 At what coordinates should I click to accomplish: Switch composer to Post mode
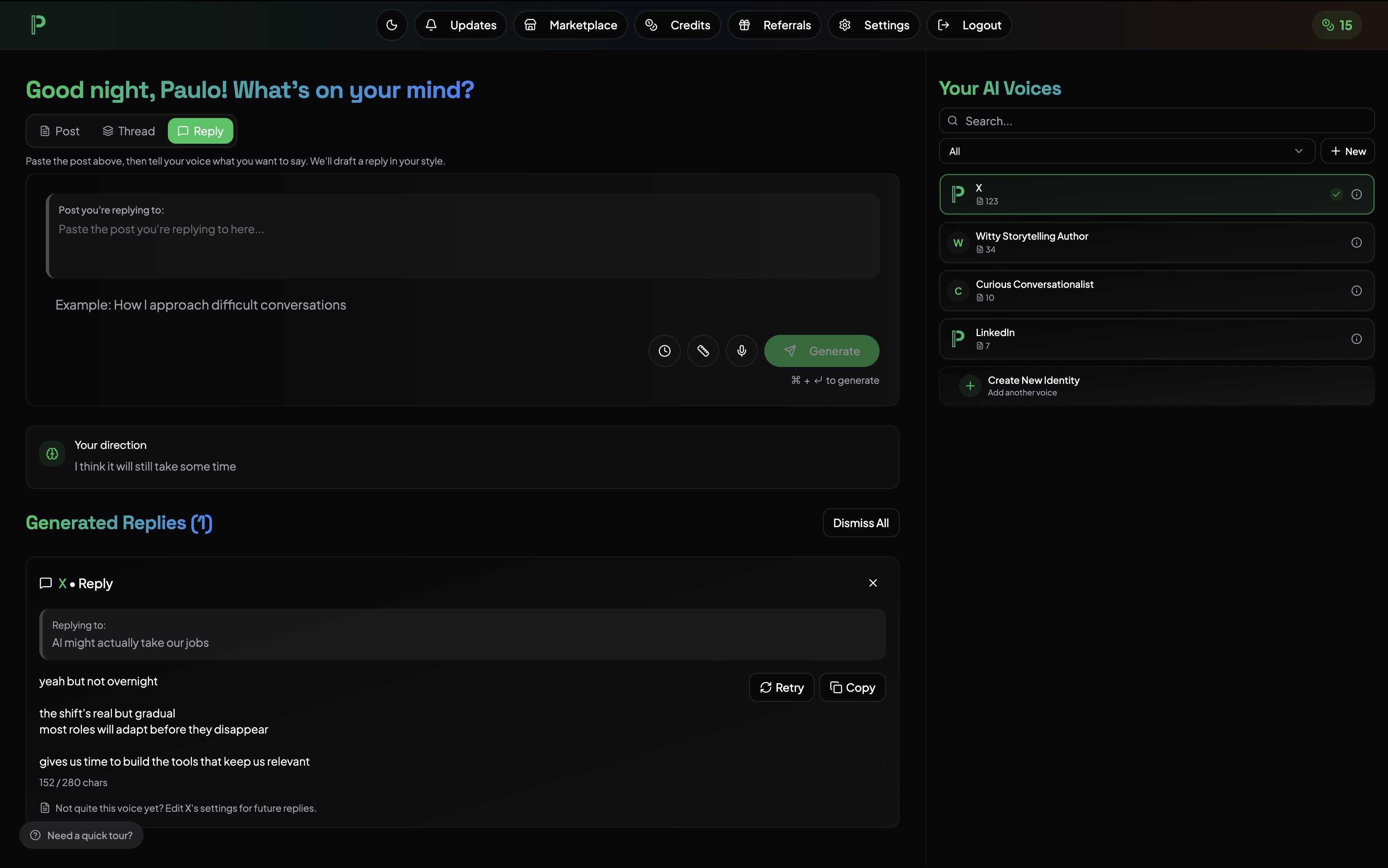[59, 131]
